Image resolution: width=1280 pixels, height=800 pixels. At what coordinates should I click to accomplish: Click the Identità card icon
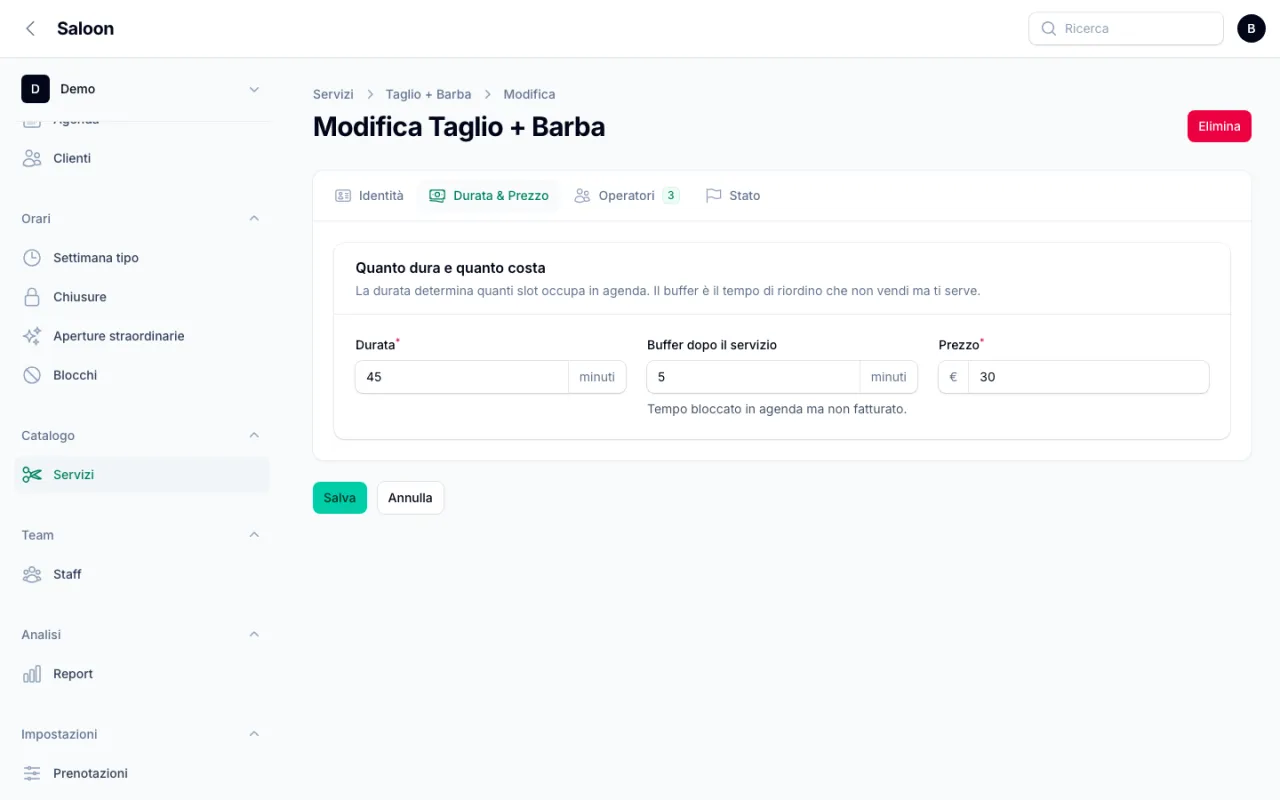[343, 196]
